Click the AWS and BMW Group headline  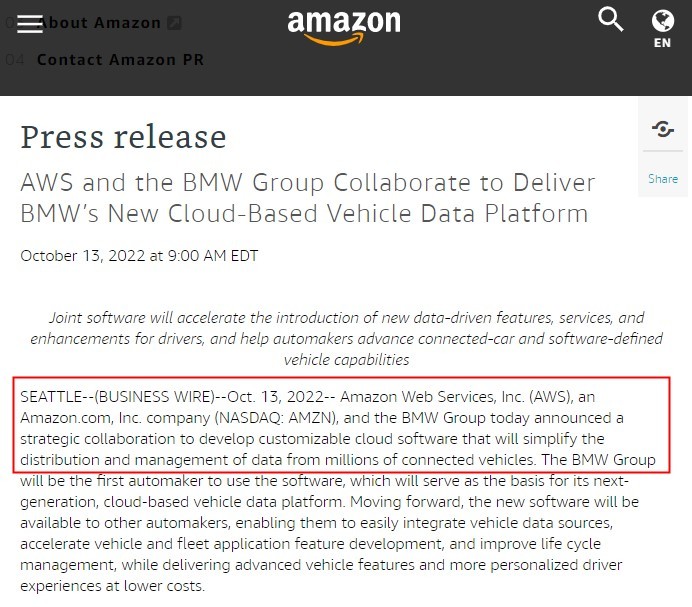coord(308,198)
